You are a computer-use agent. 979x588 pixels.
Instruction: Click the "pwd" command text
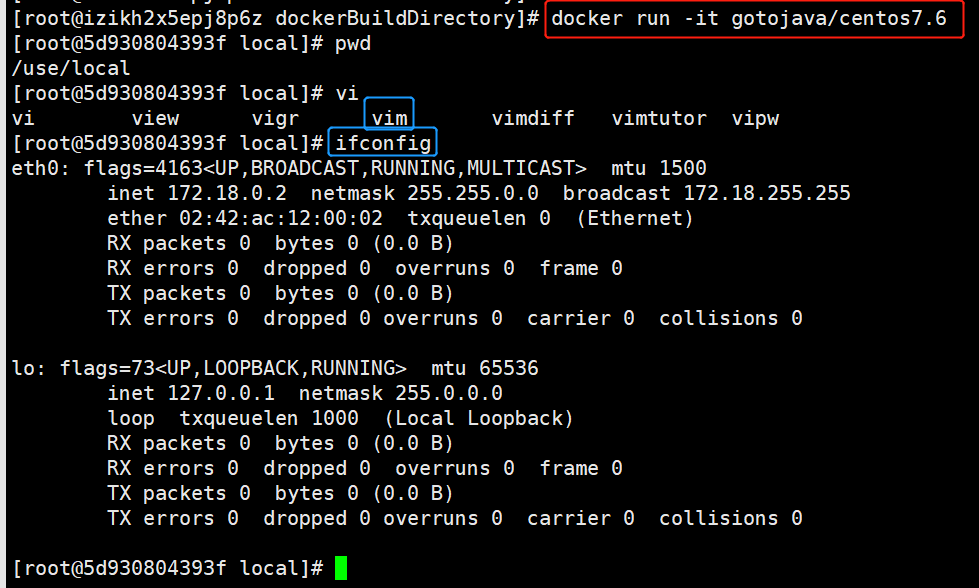(353, 44)
